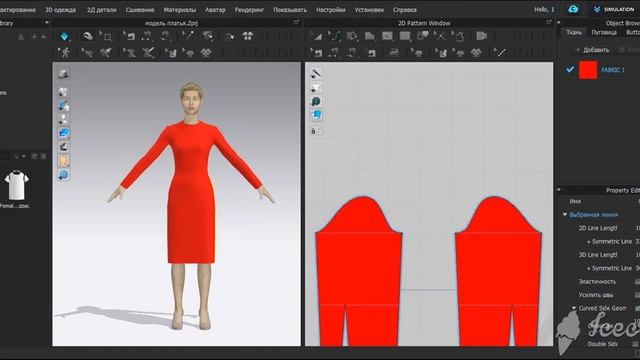This screenshot has width=640, height=360.
Task: Choose Edit Sewing tool in 3D toolbar
Action: click(130, 36)
